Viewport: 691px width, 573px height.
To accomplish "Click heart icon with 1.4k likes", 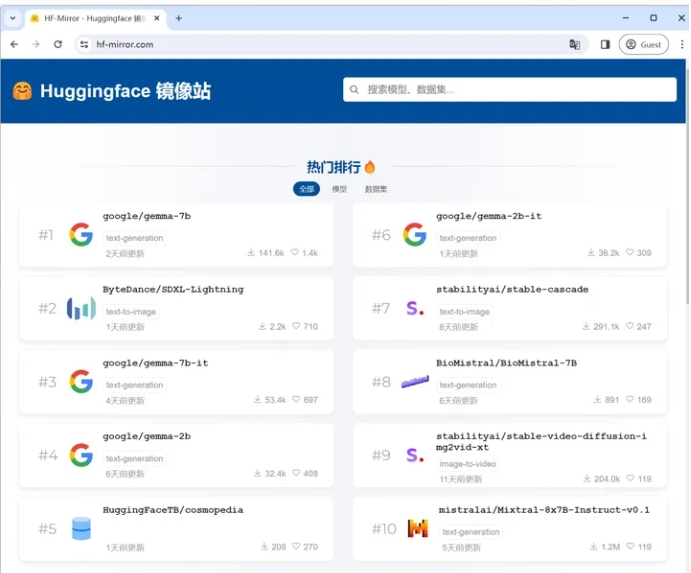I will 294,253.
